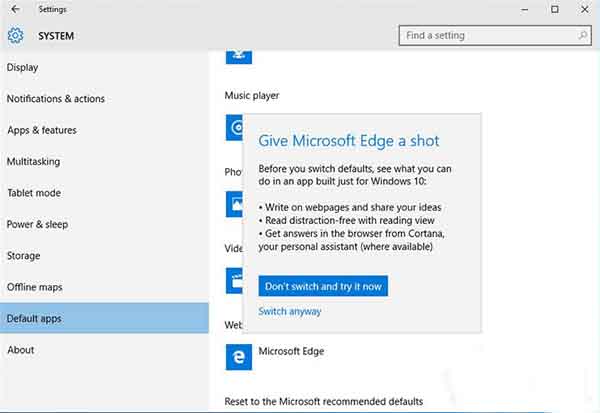Click the System gear icon

click(15, 36)
